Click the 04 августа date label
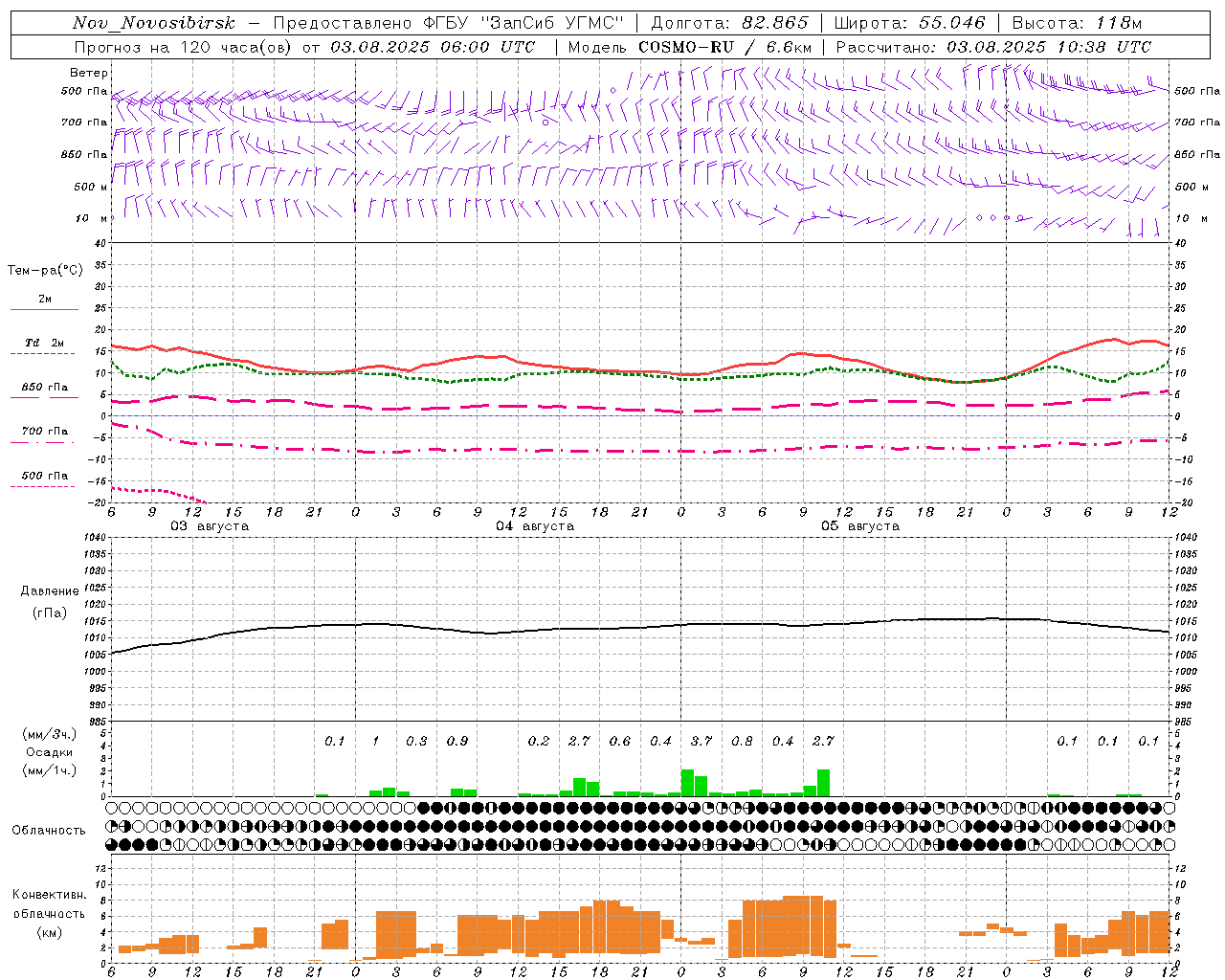 pyautogui.click(x=535, y=526)
